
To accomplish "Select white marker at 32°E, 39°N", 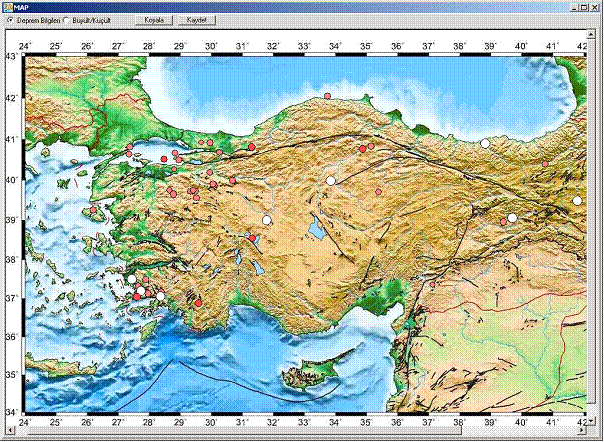I will tap(267, 220).
